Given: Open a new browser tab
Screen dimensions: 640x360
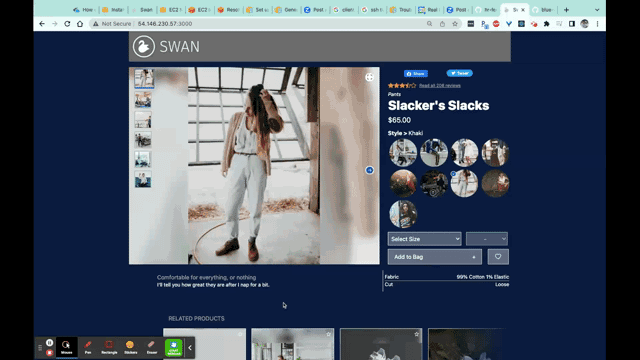Looking at the screenshot, I should [566, 10].
